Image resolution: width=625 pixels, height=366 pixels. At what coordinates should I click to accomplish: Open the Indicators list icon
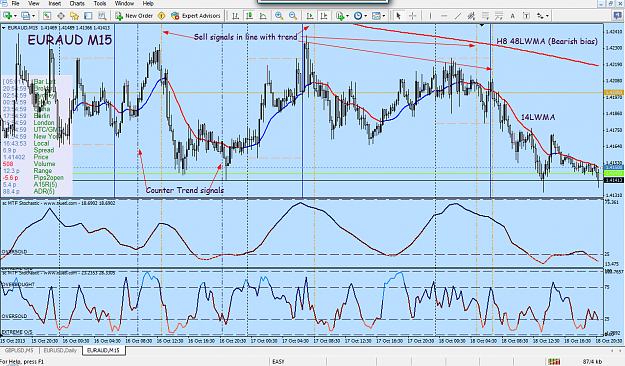tap(340, 16)
